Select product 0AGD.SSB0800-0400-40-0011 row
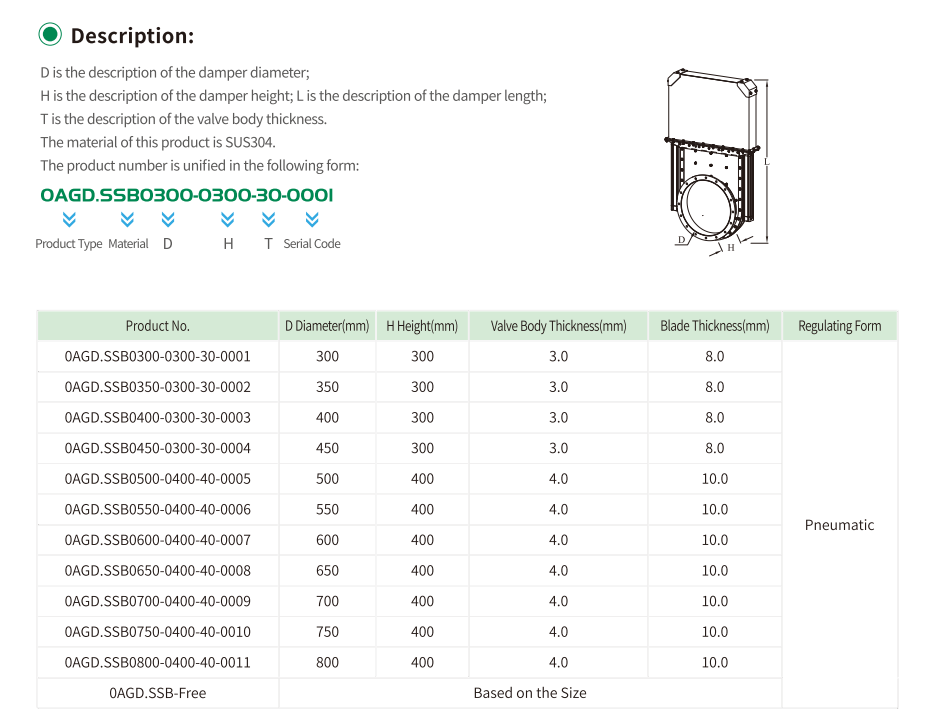The image size is (939, 719). point(157,663)
